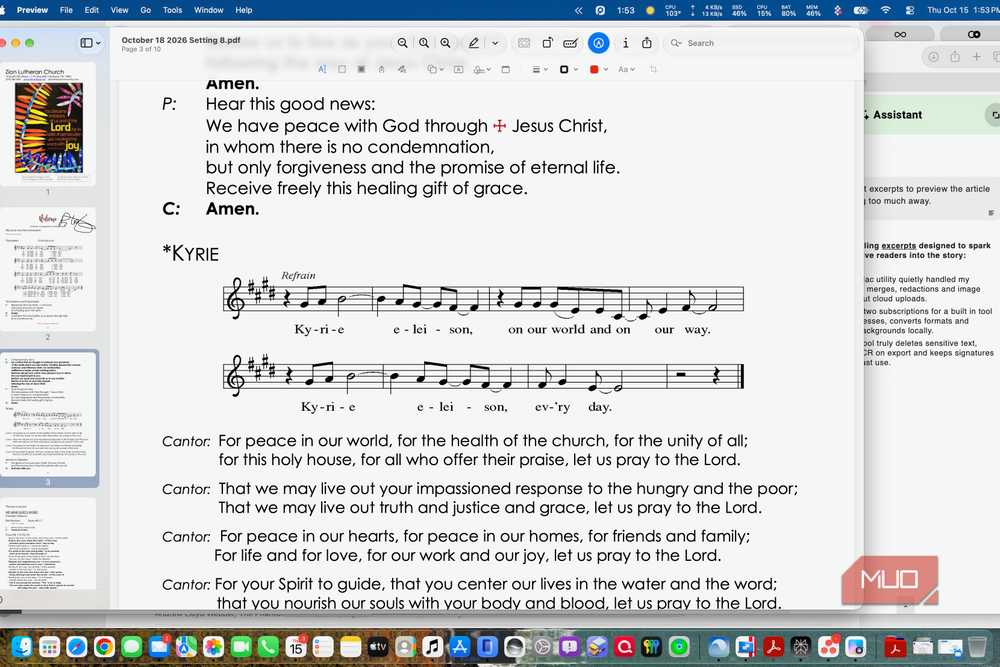Click the zoom out magnifier in Preview toolbar
1000x667 pixels.
pyautogui.click(x=402, y=43)
